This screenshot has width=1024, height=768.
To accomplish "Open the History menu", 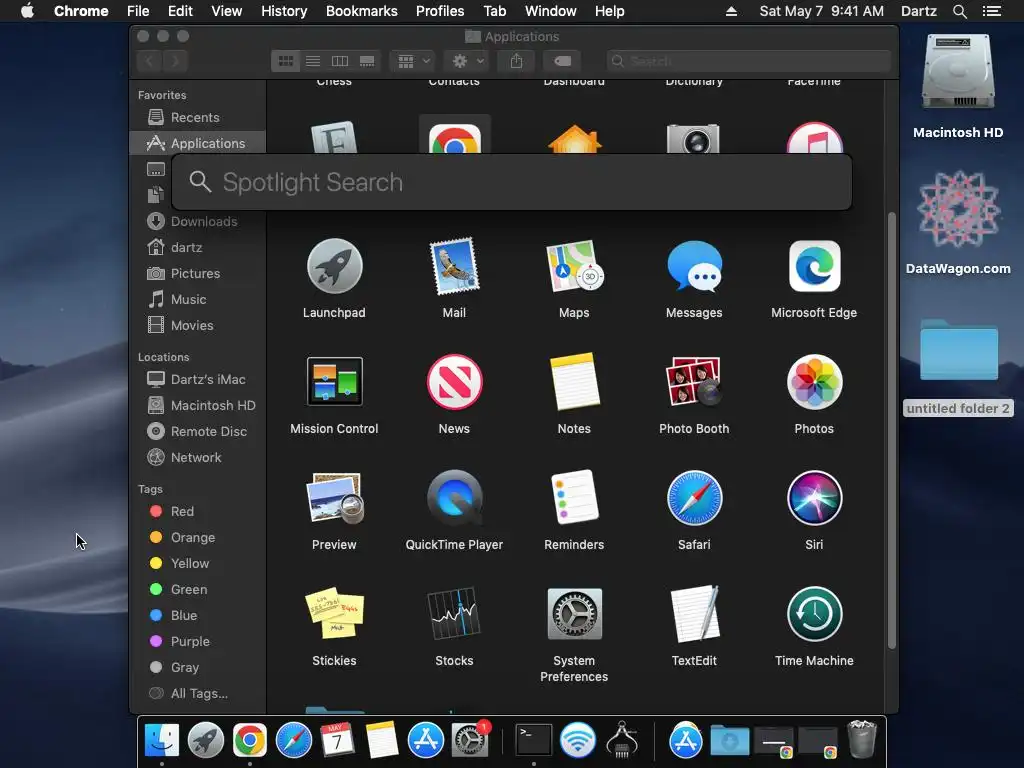I will tap(284, 11).
